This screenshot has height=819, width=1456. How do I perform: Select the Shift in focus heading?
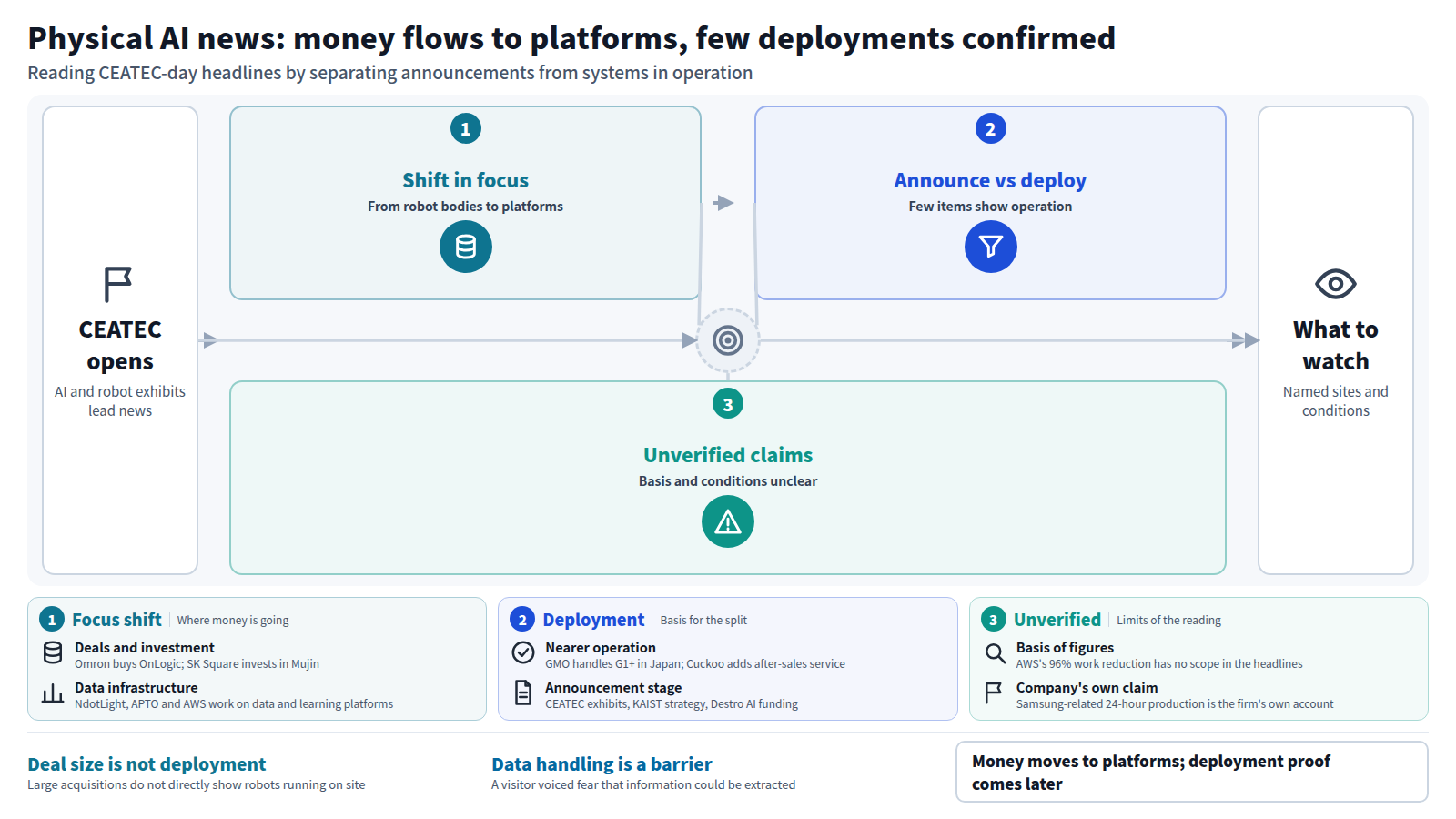(x=466, y=180)
